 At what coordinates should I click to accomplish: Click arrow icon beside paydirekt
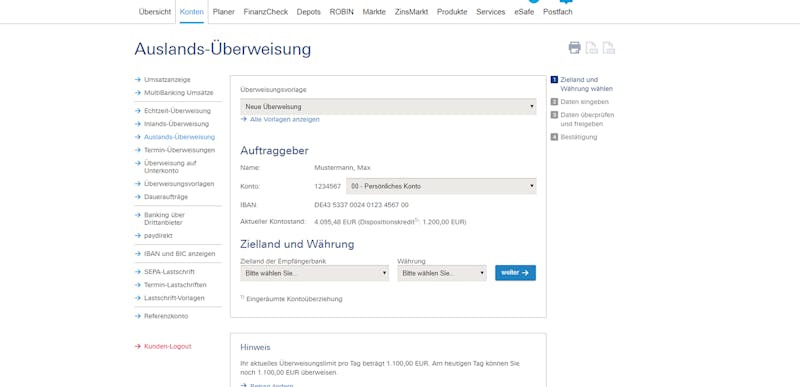tap(137, 236)
